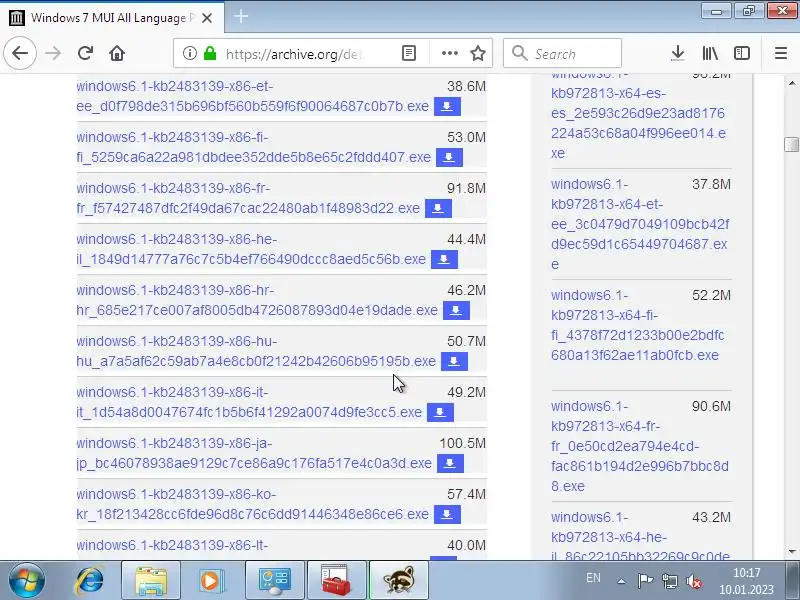Click the archive.org address bar
Viewport: 800px width, 600px height.
(x=293, y=54)
